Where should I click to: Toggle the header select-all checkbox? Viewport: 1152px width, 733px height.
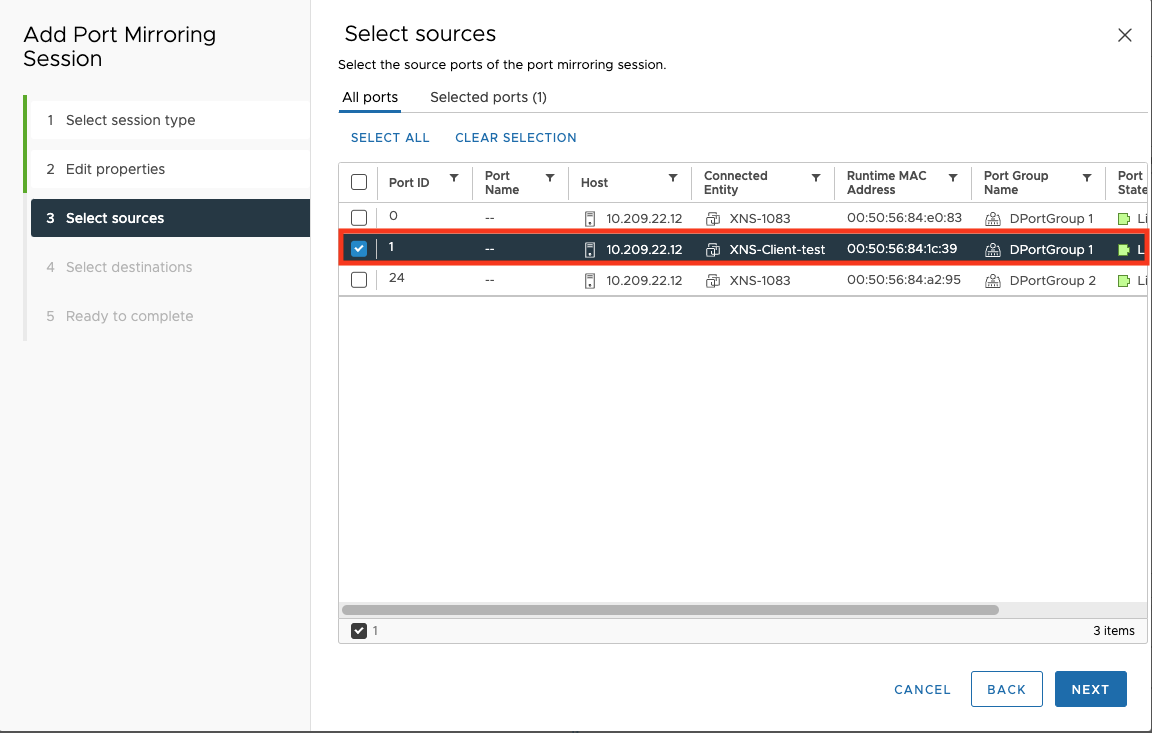(359, 182)
